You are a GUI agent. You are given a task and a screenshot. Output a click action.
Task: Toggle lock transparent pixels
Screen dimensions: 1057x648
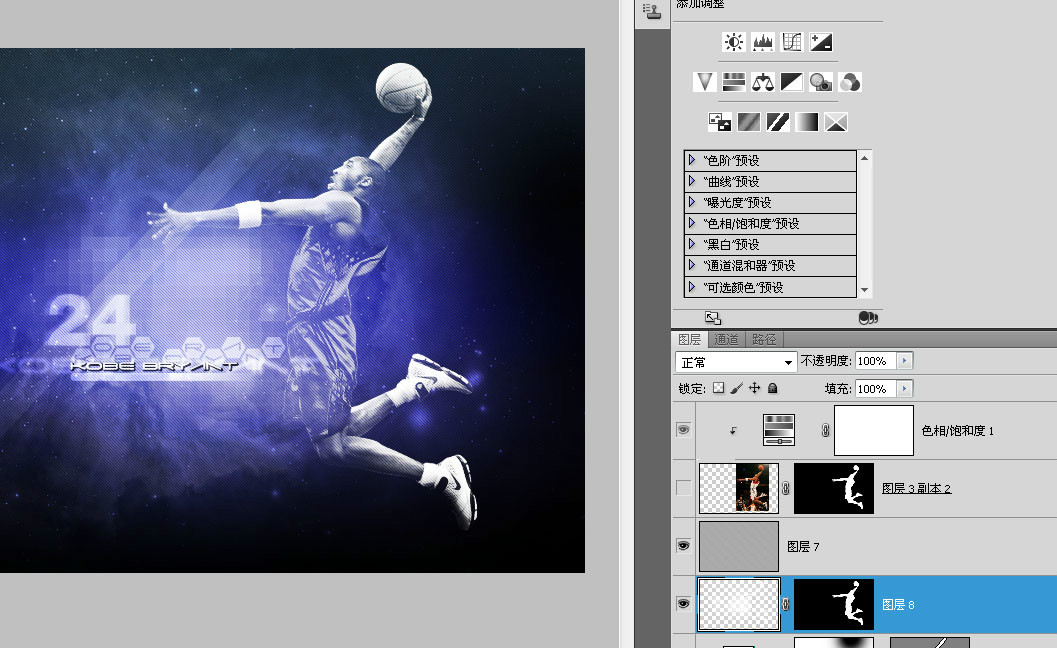click(719, 388)
